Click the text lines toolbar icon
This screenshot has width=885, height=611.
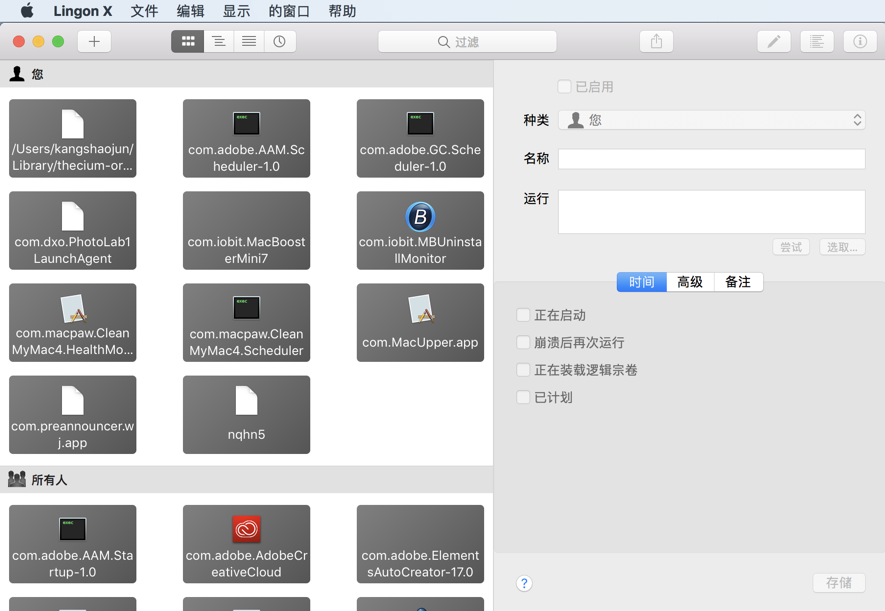817,42
